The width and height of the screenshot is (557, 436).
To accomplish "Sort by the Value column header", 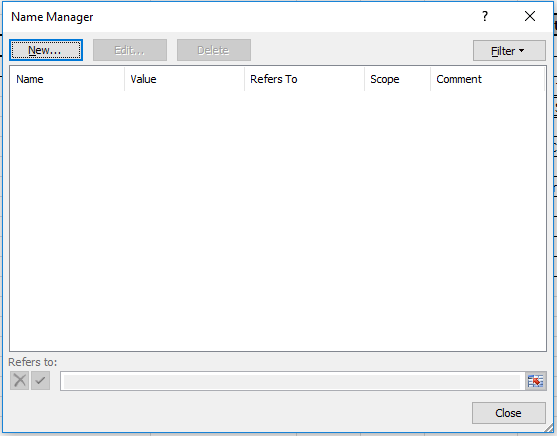I will tap(184, 79).
